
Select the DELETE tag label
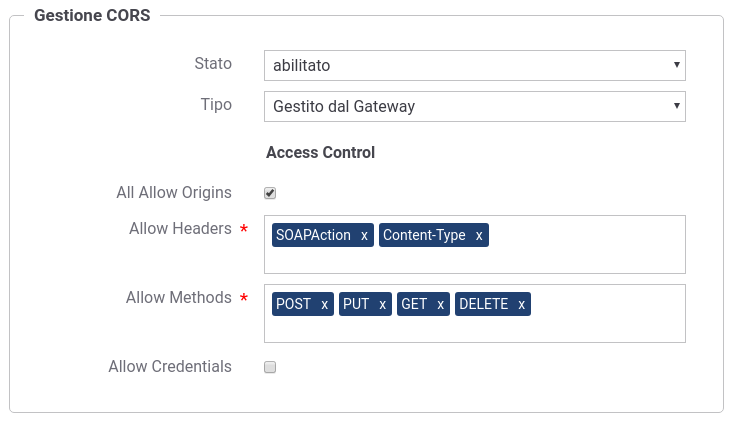483,304
